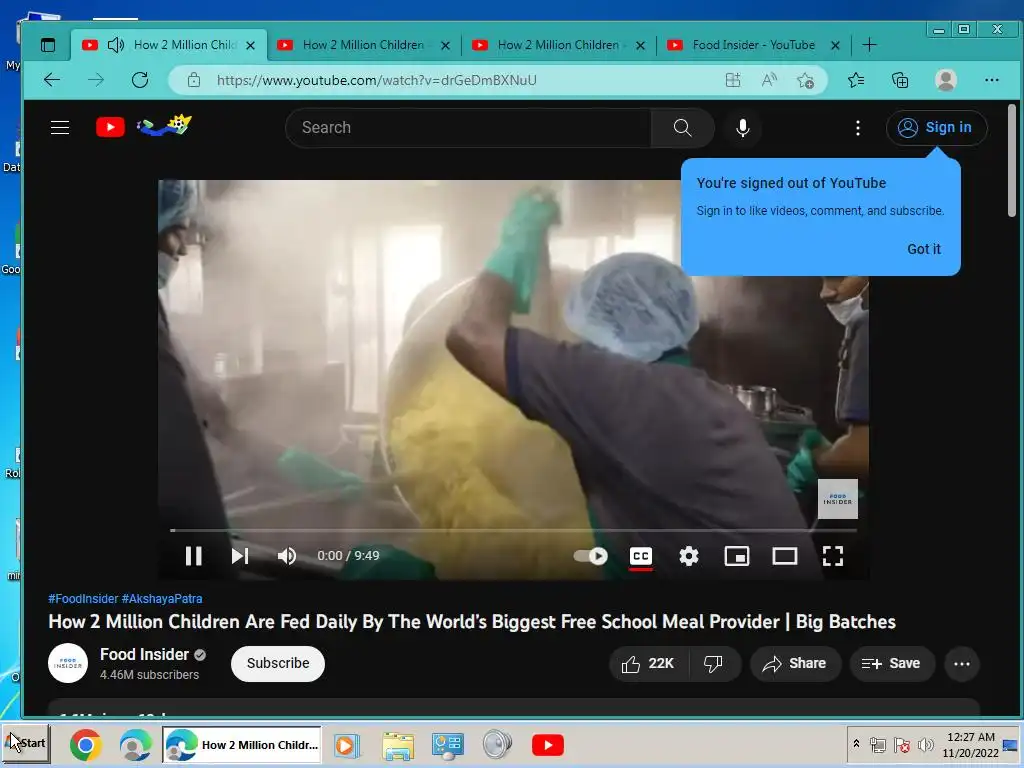
Task: Open the video player settings gear
Action: (689, 556)
